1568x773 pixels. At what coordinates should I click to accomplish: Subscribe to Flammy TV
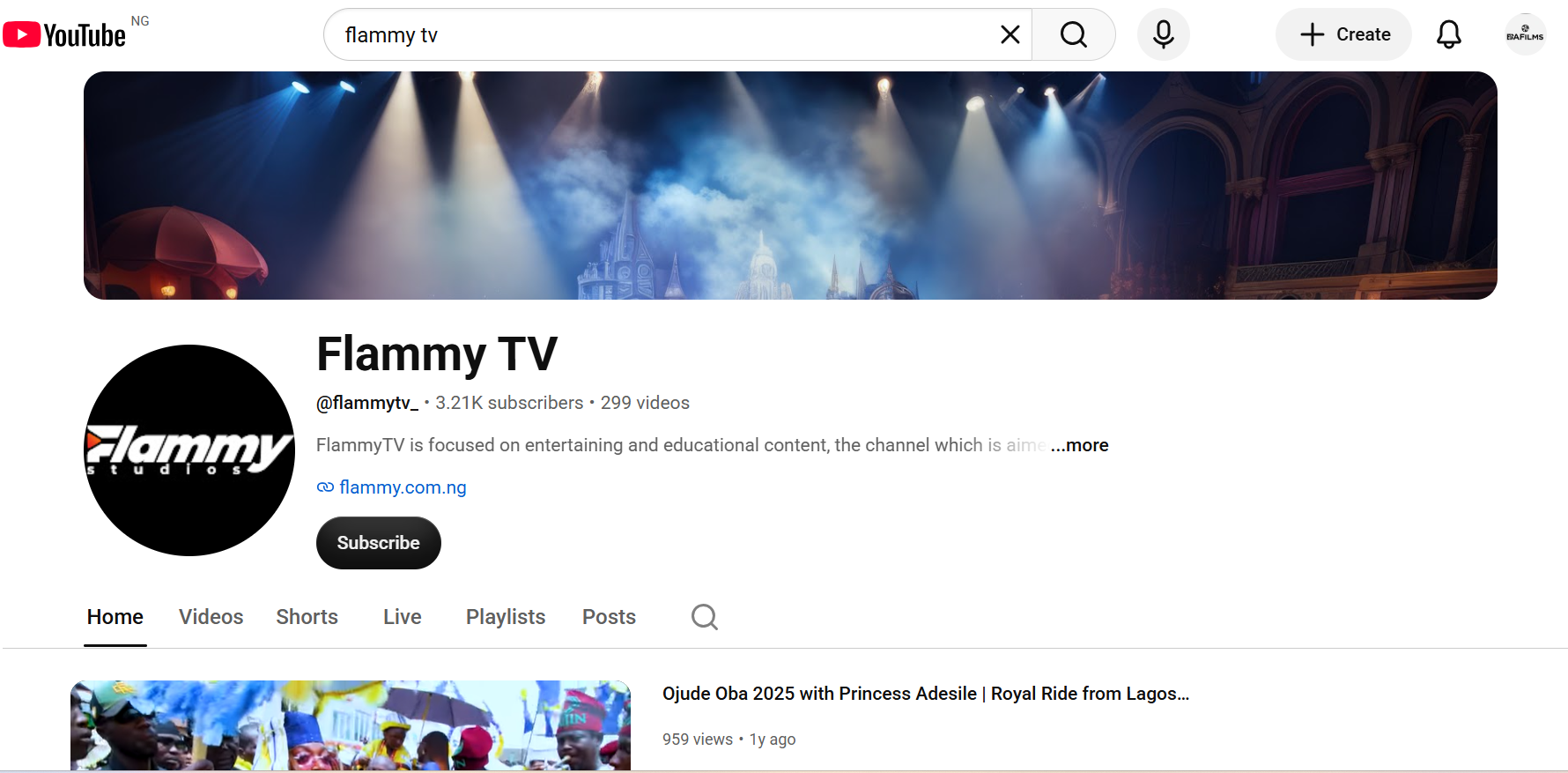378,543
